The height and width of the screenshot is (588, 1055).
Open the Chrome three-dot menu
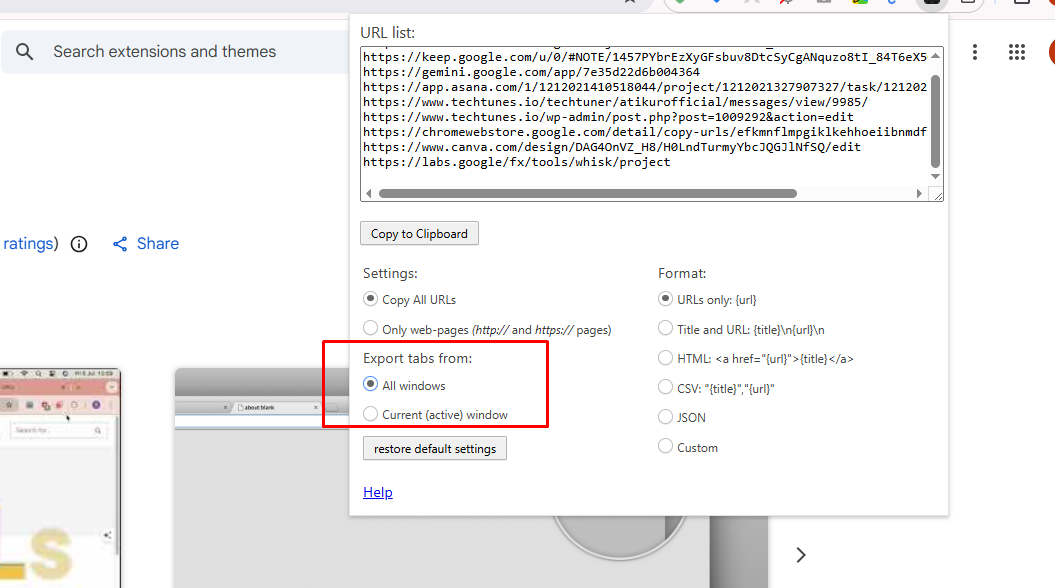(975, 52)
